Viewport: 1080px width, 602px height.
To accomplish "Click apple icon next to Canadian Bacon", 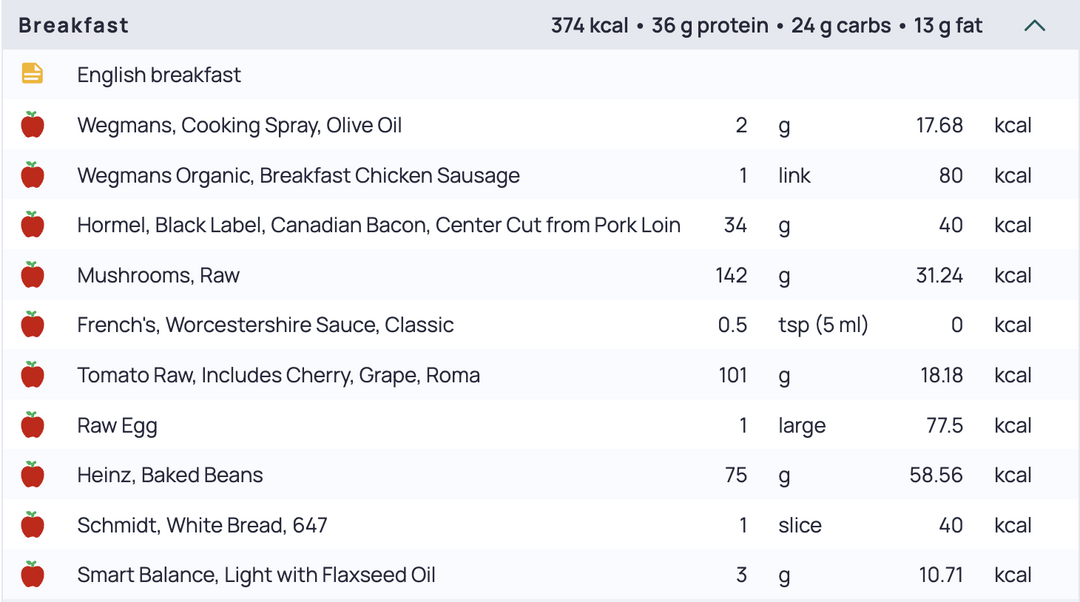I will pyautogui.click(x=32, y=225).
